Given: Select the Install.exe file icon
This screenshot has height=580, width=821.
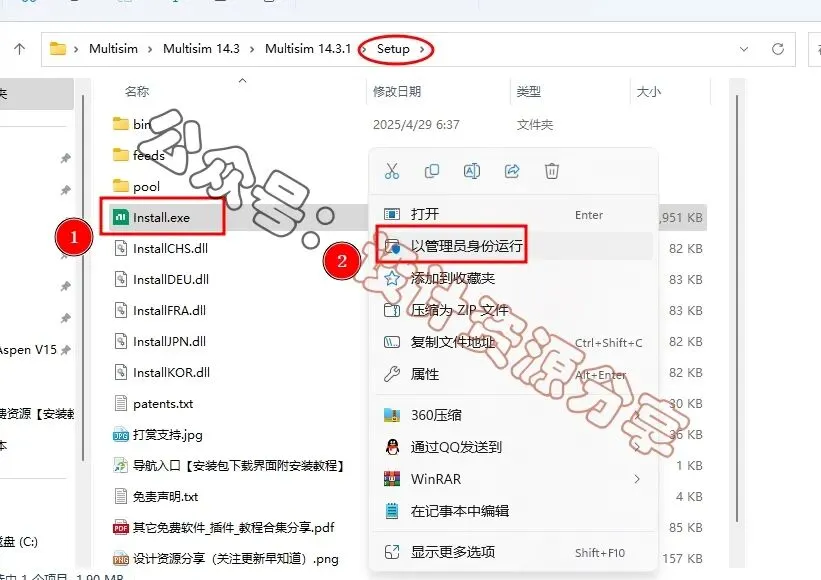Looking at the screenshot, I should click(121, 217).
